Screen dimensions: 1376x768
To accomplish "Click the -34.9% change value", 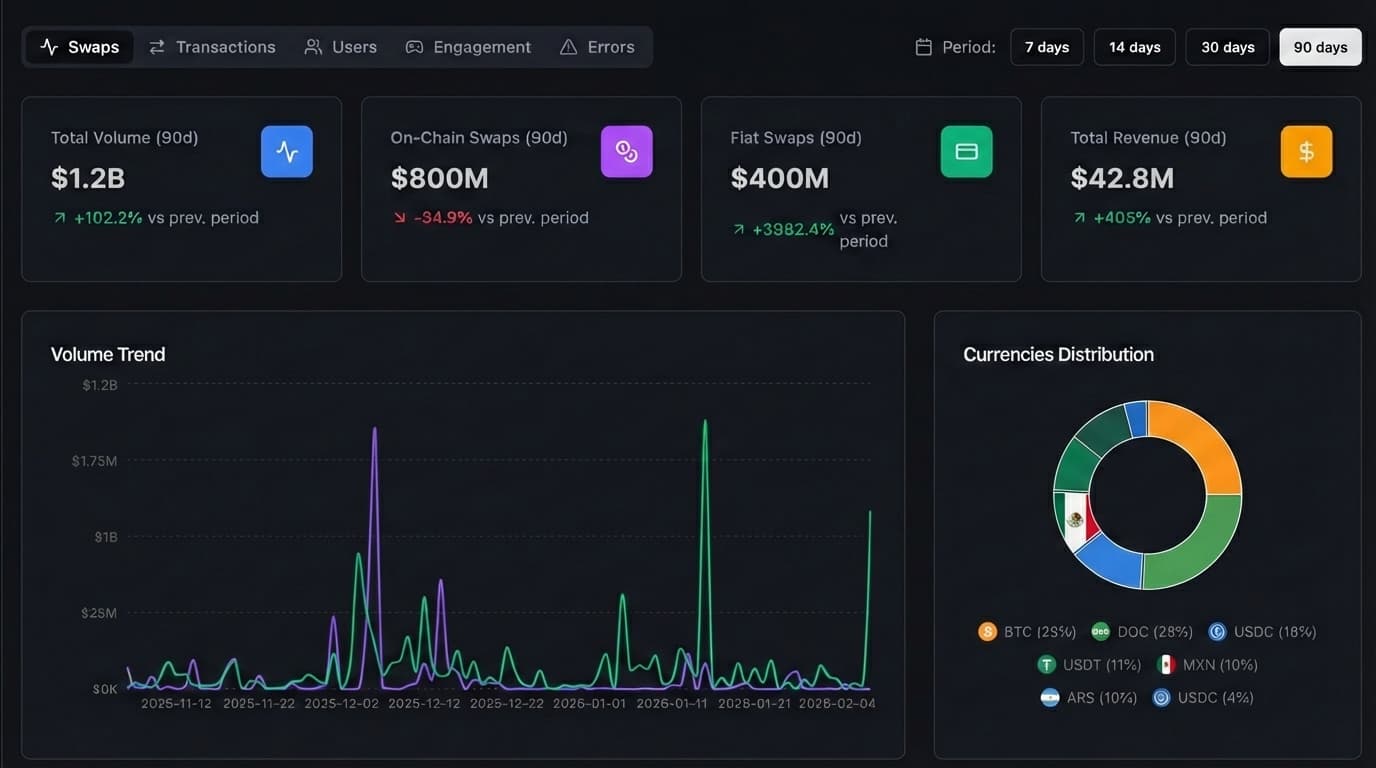I will (443, 218).
